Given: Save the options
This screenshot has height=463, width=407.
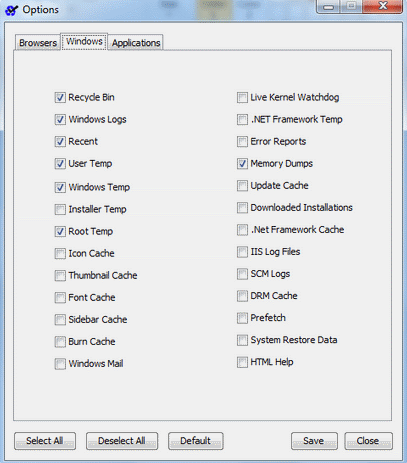Looking at the screenshot, I should (314, 441).
